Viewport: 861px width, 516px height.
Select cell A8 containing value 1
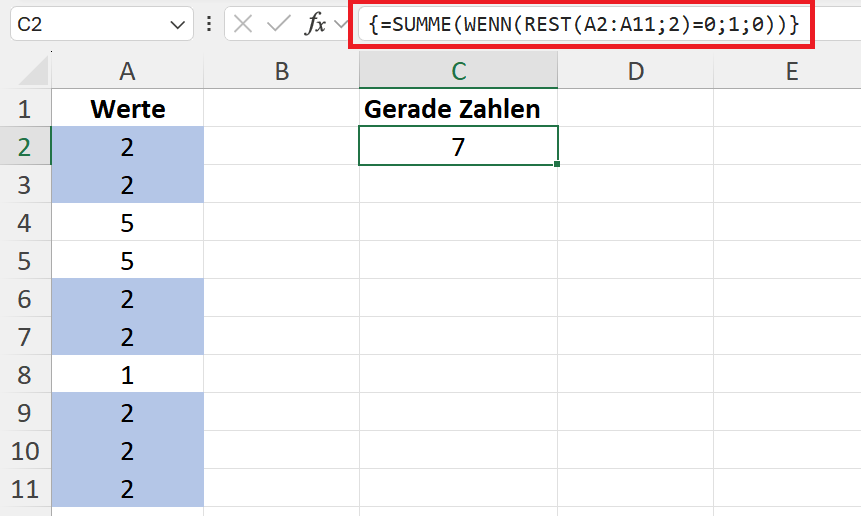click(127, 375)
